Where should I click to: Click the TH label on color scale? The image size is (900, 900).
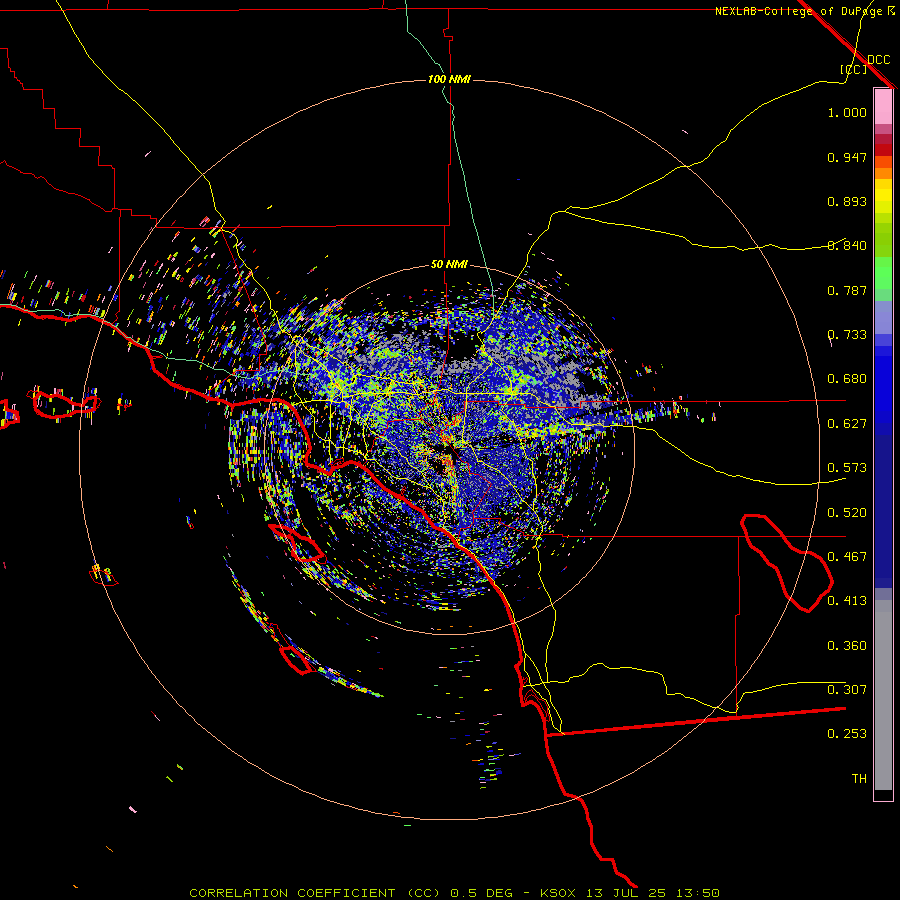[x=859, y=779]
